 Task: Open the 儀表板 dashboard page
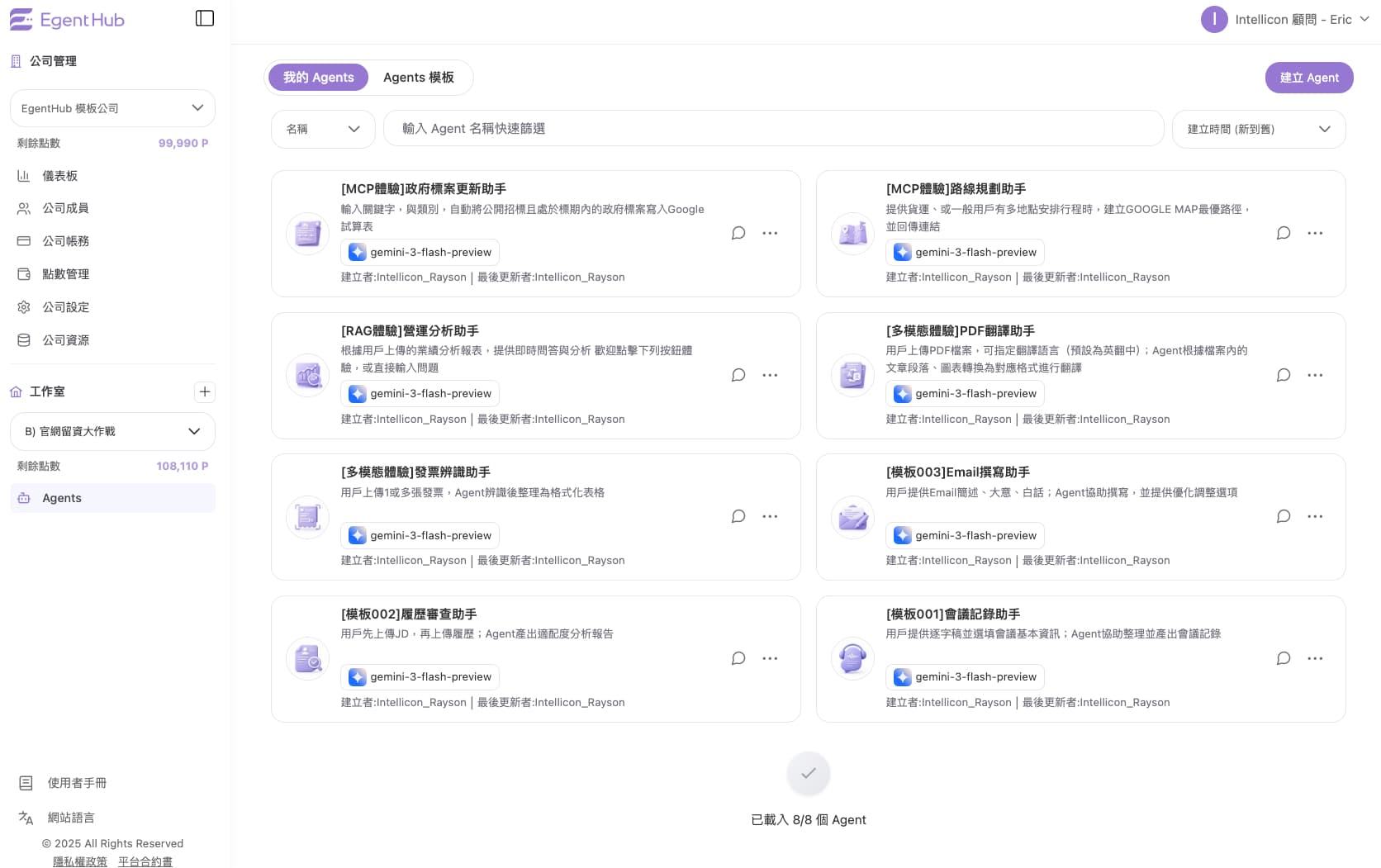58,175
